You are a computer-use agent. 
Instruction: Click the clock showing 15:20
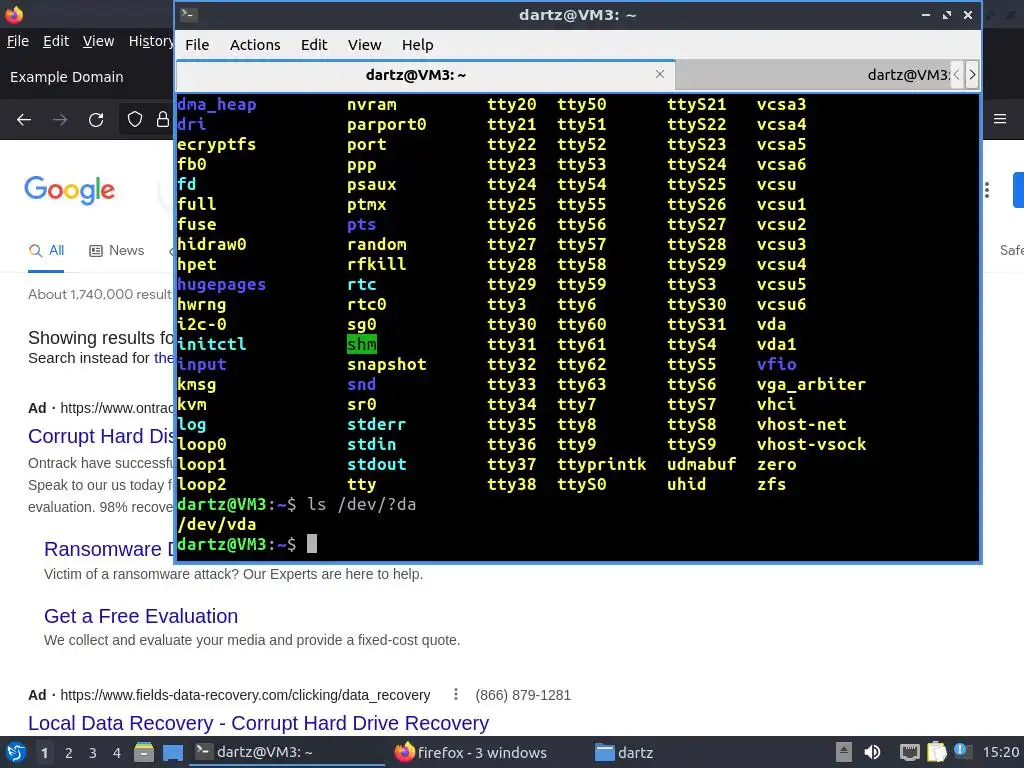[x=1000, y=752]
